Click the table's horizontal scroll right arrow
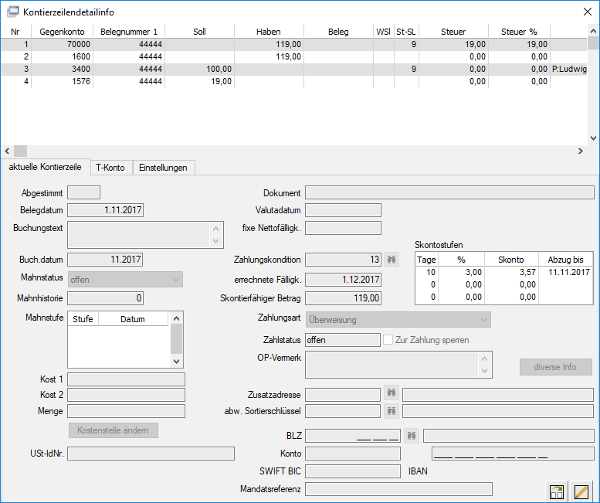The height and width of the screenshot is (503, 600). (x=580, y=151)
